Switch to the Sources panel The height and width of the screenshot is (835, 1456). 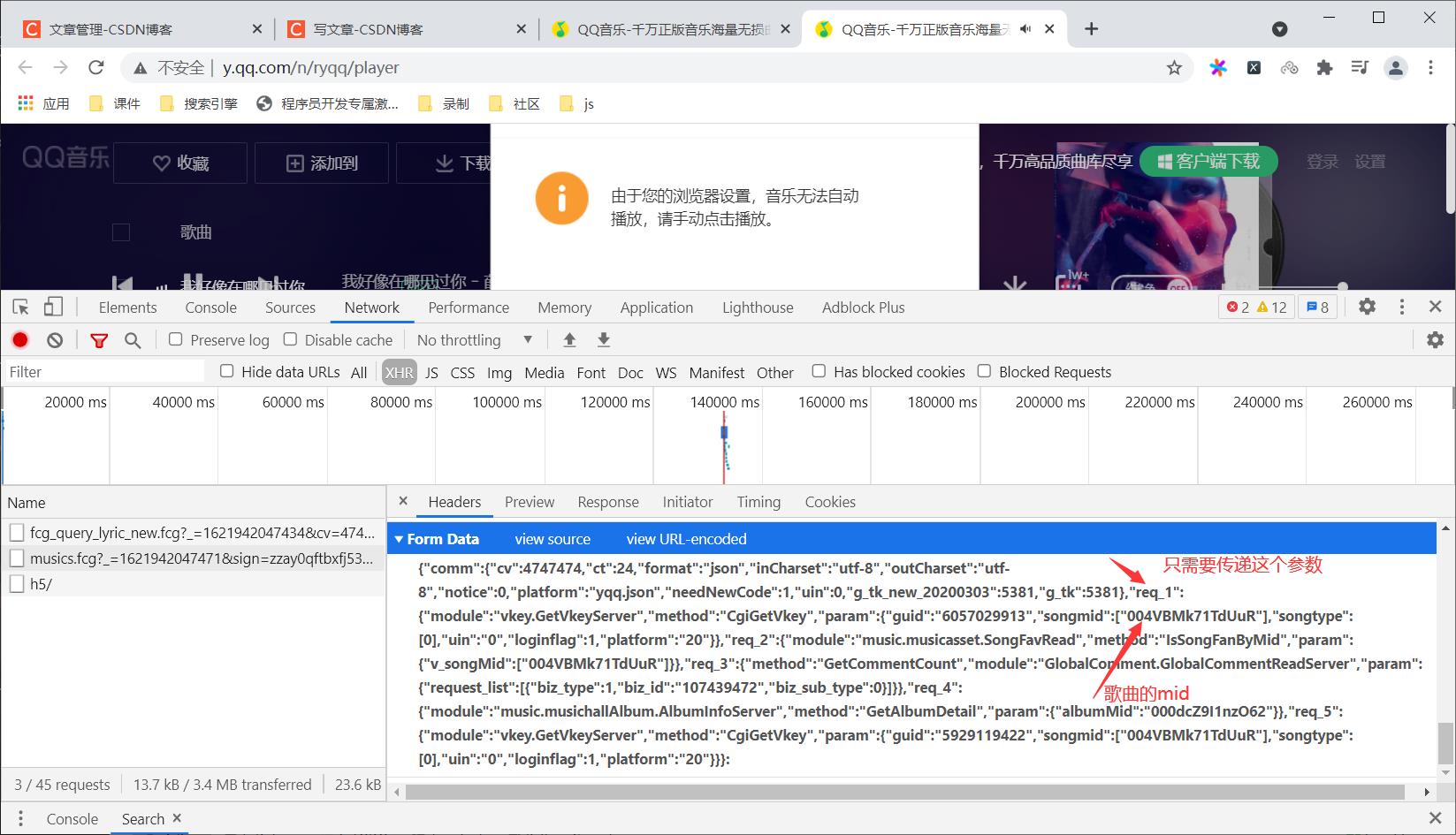point(290,307)
